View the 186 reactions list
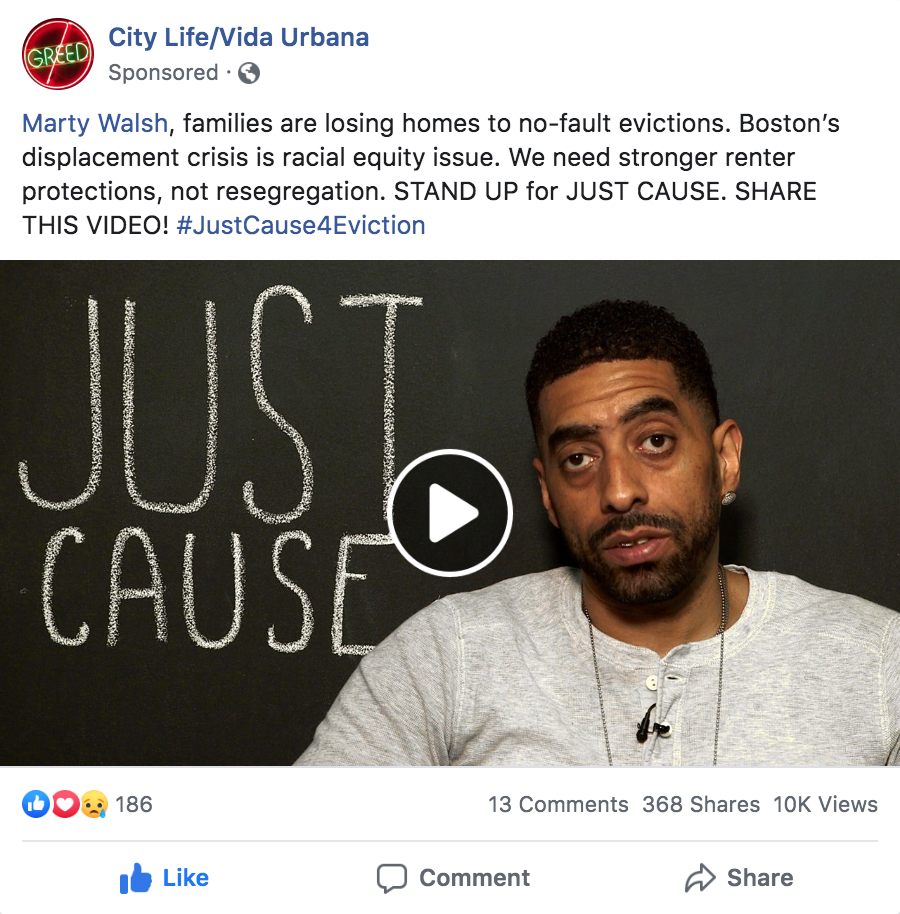The height and width of the screenshot is (914, 900). (x=134, y=804)
